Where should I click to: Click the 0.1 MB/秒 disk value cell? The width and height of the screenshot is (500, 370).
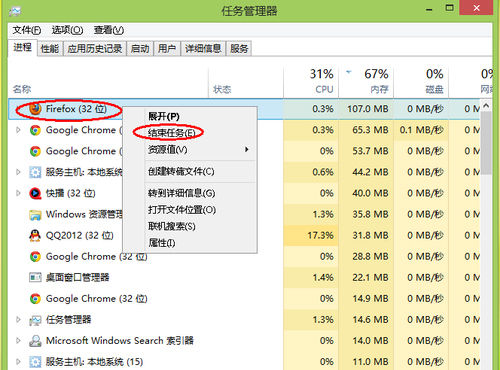(x=421, y=130)
